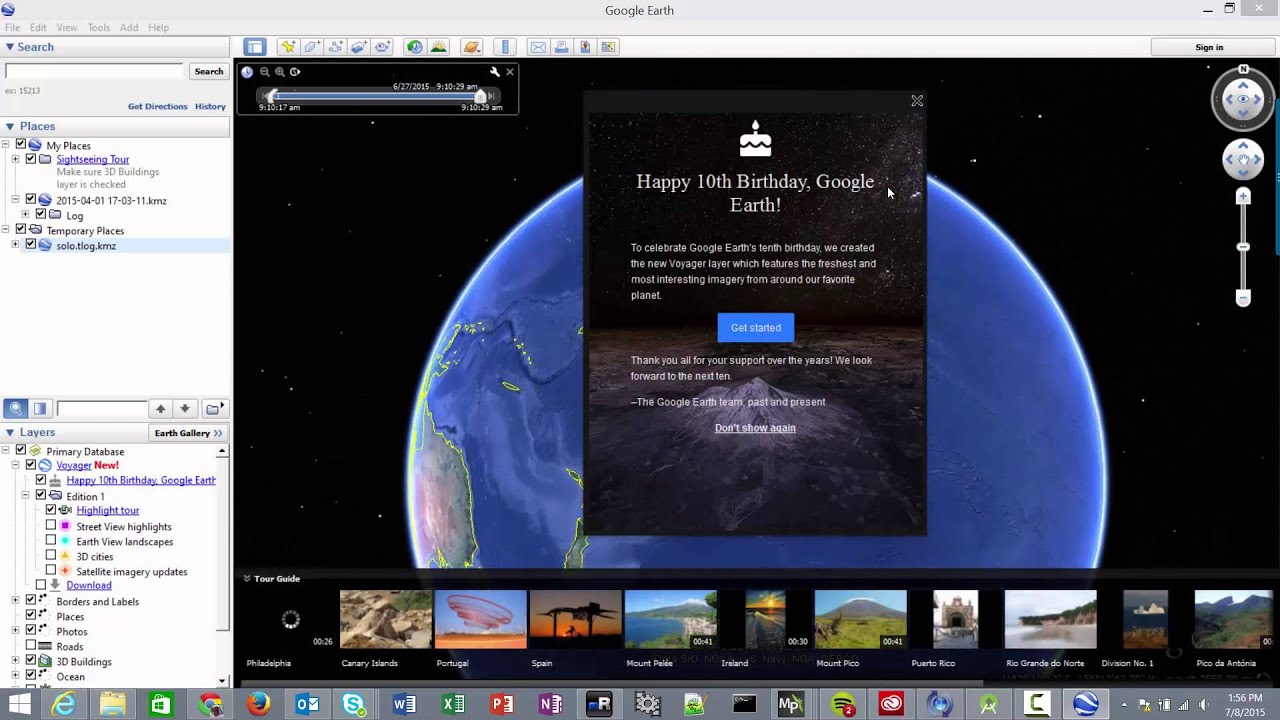Toggle the sidebar visibility toolbar icon

255,47
